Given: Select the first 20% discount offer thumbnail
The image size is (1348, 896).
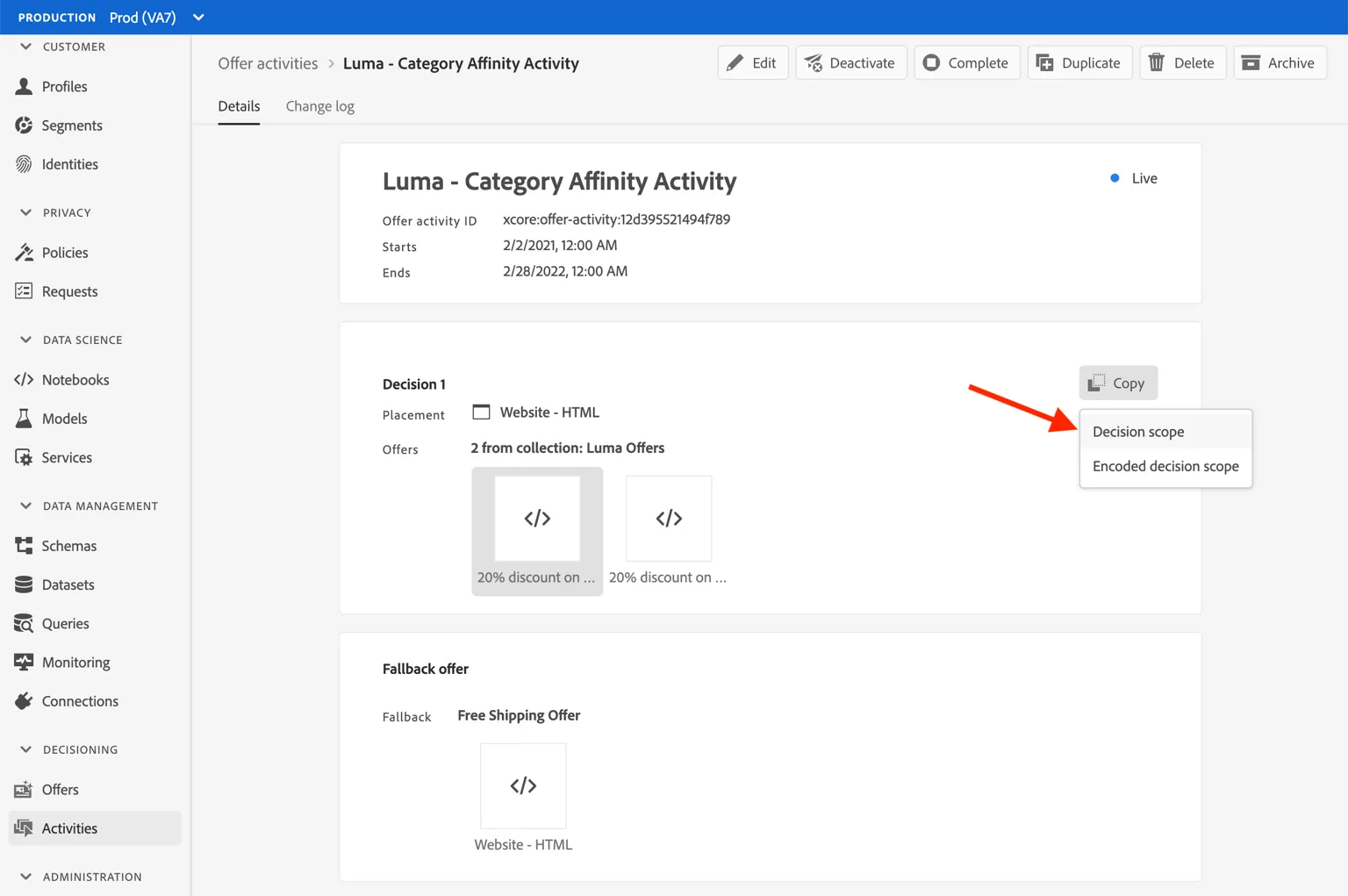Looking at the screenshot, I should click(537, 519).
